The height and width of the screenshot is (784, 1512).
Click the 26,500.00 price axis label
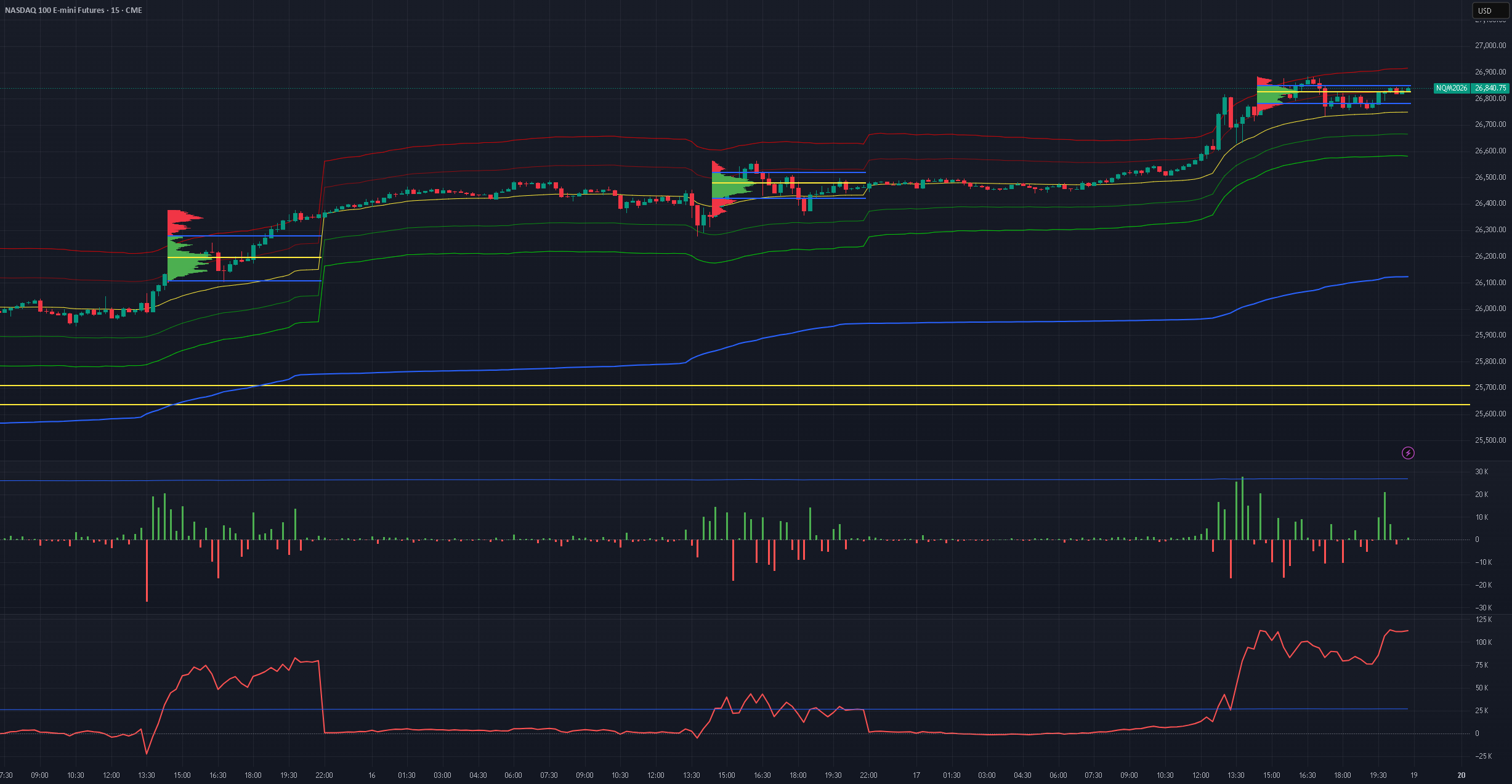point(1490,177)
